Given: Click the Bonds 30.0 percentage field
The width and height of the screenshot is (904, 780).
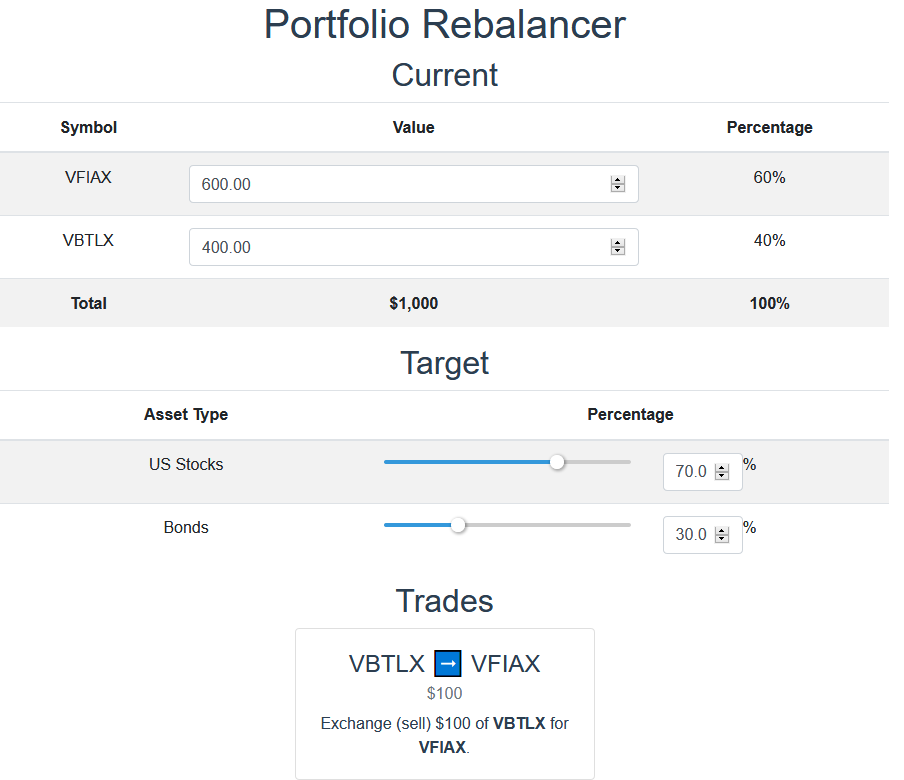Looking at the screenshot, I should click(x=702, y=534).
